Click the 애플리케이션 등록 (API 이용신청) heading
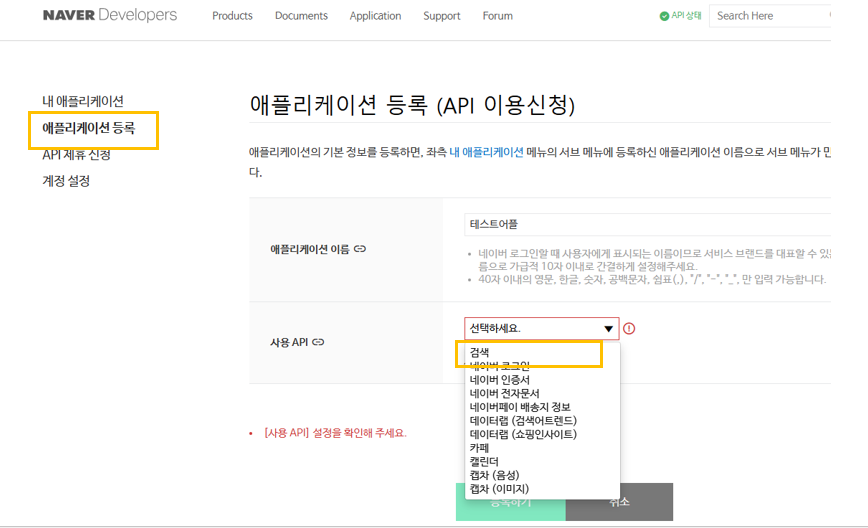 (x=412, y=105)
